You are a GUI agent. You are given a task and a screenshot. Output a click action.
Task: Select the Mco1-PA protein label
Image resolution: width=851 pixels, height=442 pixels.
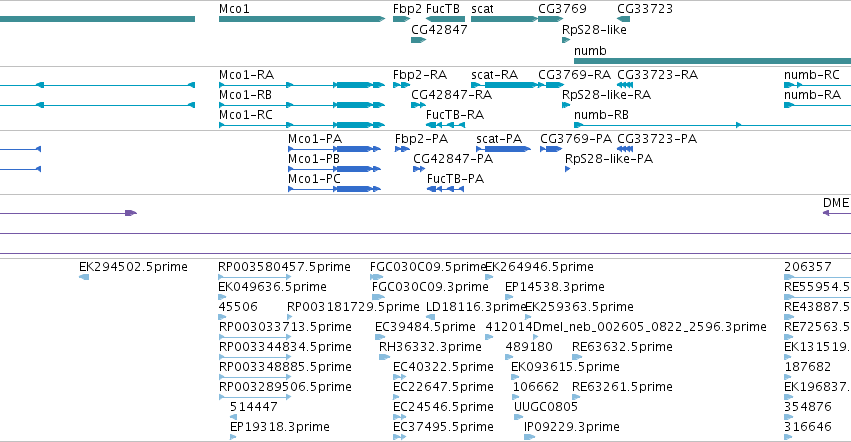pos(315,138)
